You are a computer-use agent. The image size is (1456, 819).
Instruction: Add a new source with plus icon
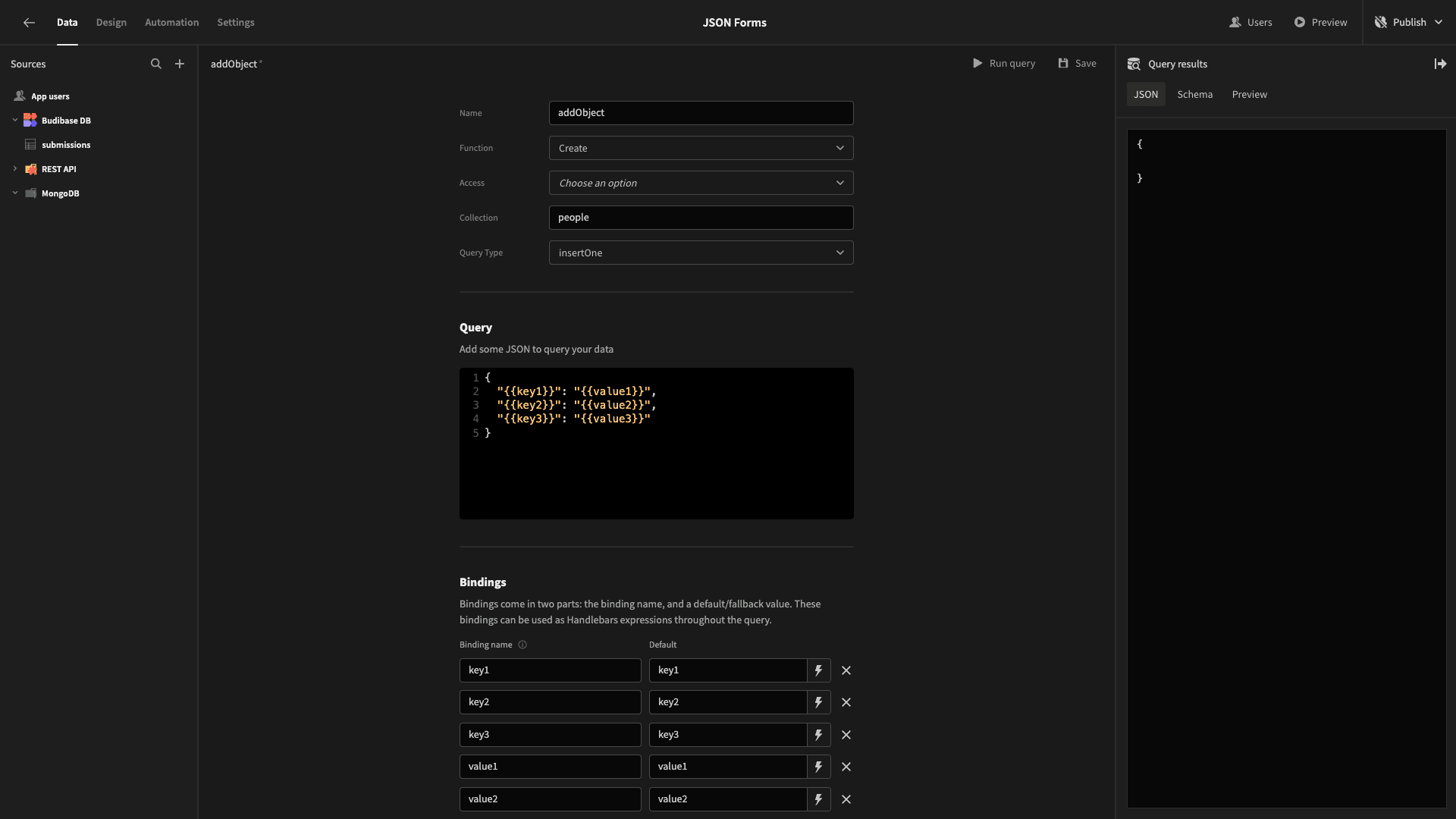180,64
